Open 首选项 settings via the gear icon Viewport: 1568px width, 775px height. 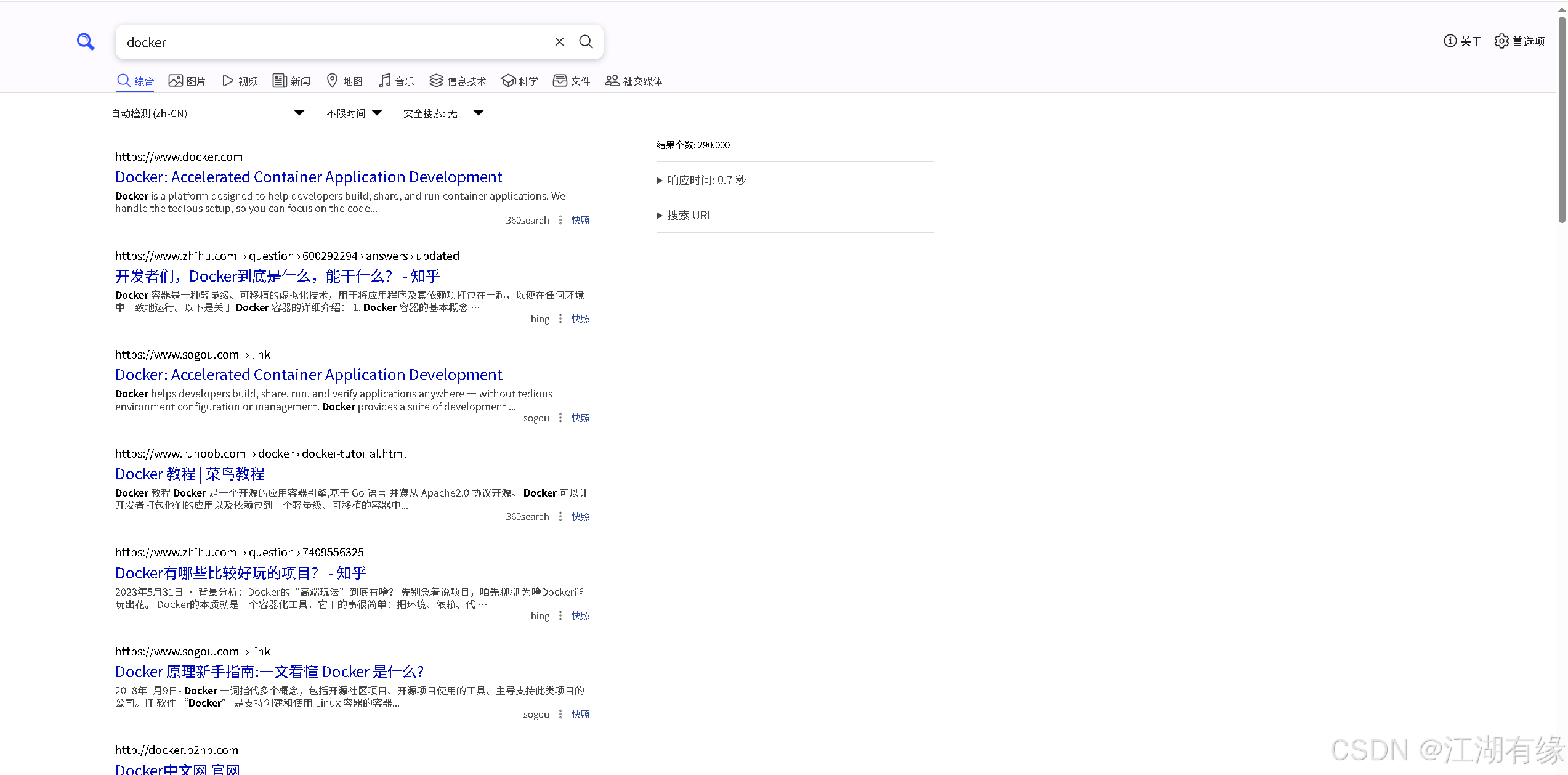1501,41
